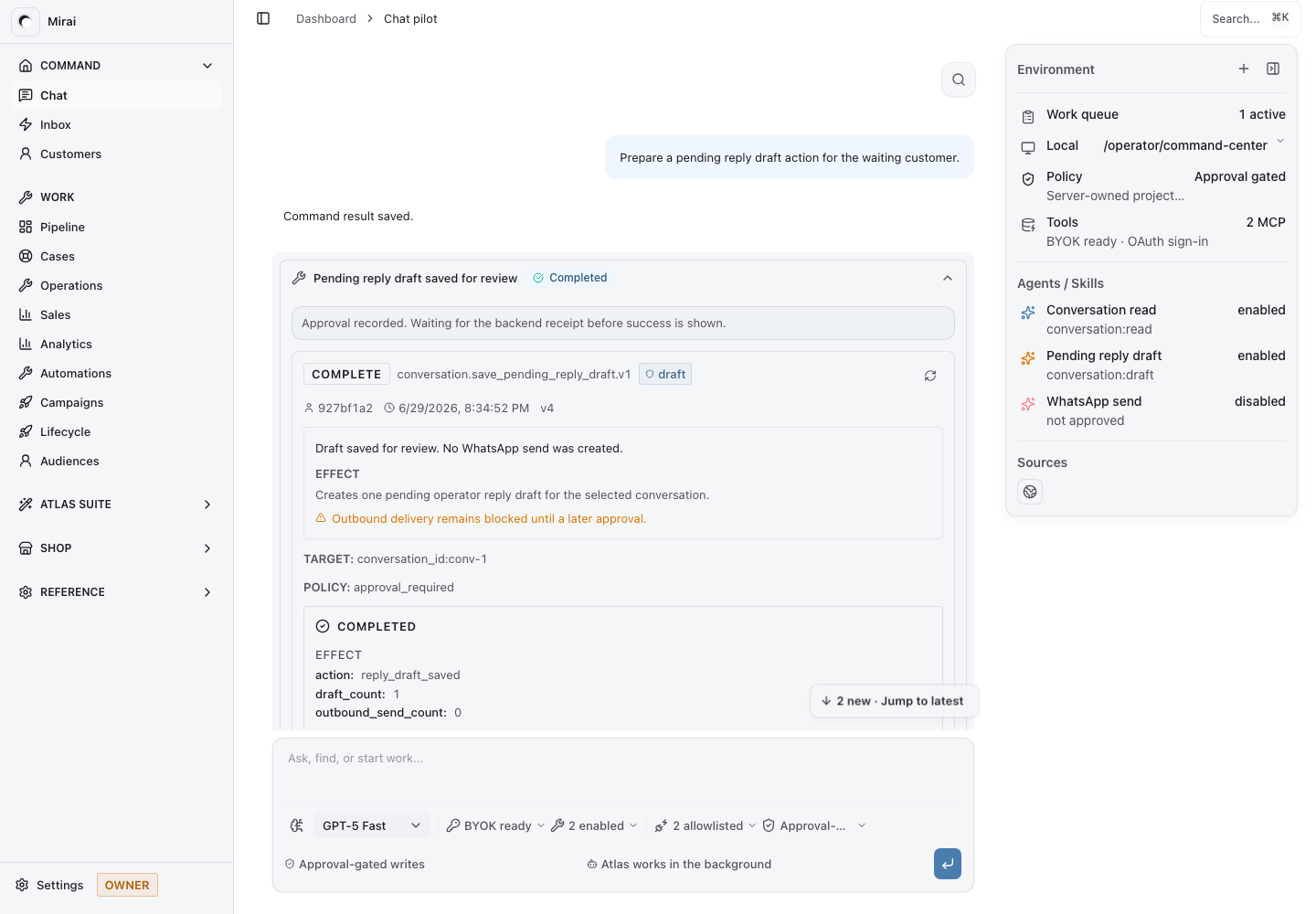Click the 'Approval-gated writes' footer label
Viewport: 1316px width, 914px height.
pos(355,864)
